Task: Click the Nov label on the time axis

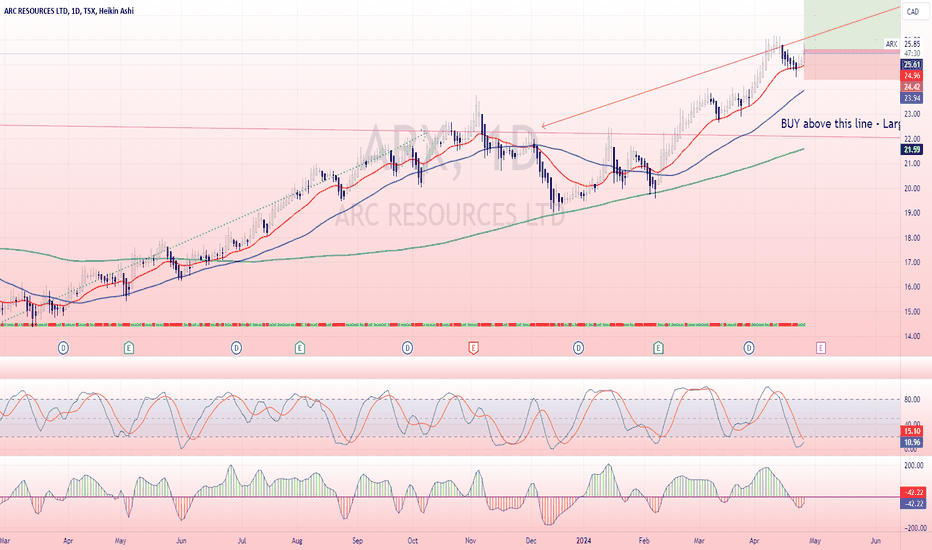Action: pos(471,541)
